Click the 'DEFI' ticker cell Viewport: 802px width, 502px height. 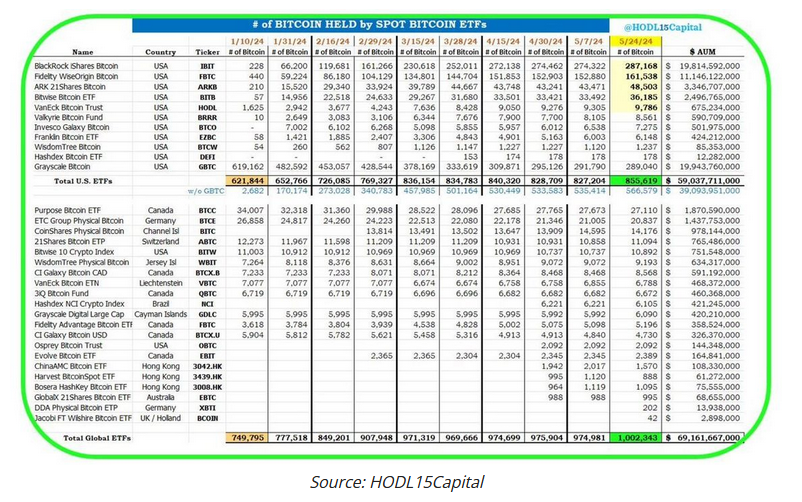(x=207, y=157)
